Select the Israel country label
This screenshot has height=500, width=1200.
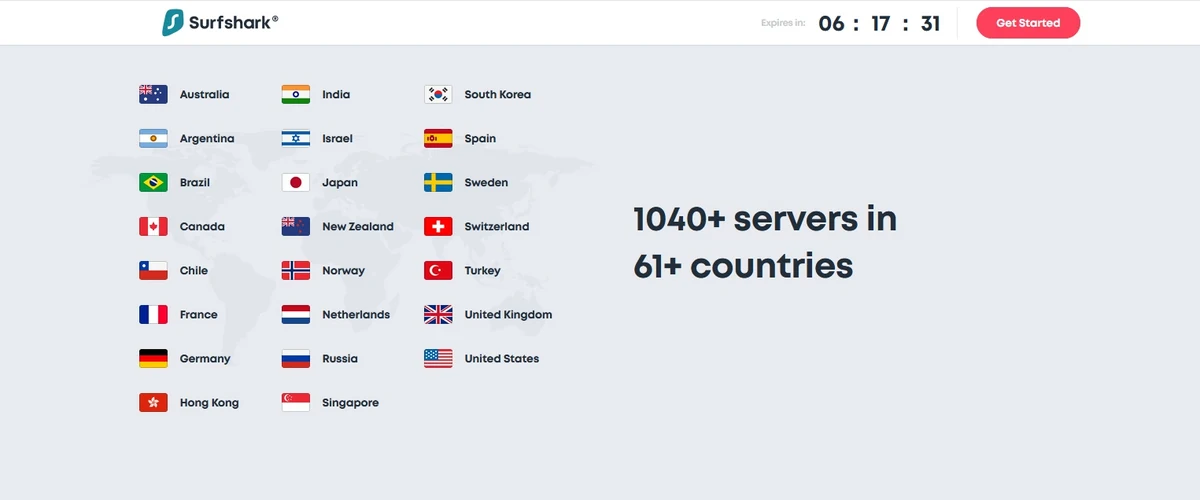tap(337, 139)
